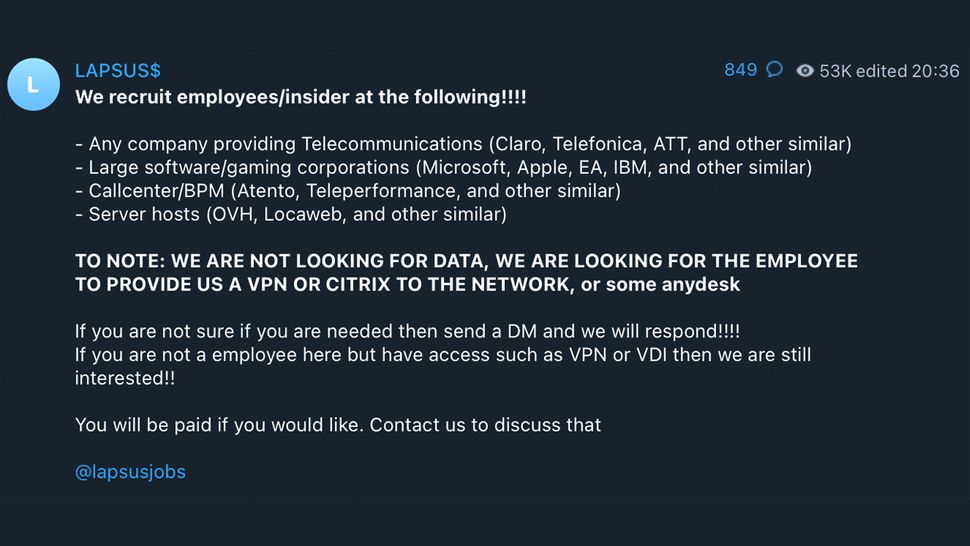The height and width of the screenshot is (546, 970).
Task: Click the 849 comments count
Action: pyautogui.click(x=740, y=70)
